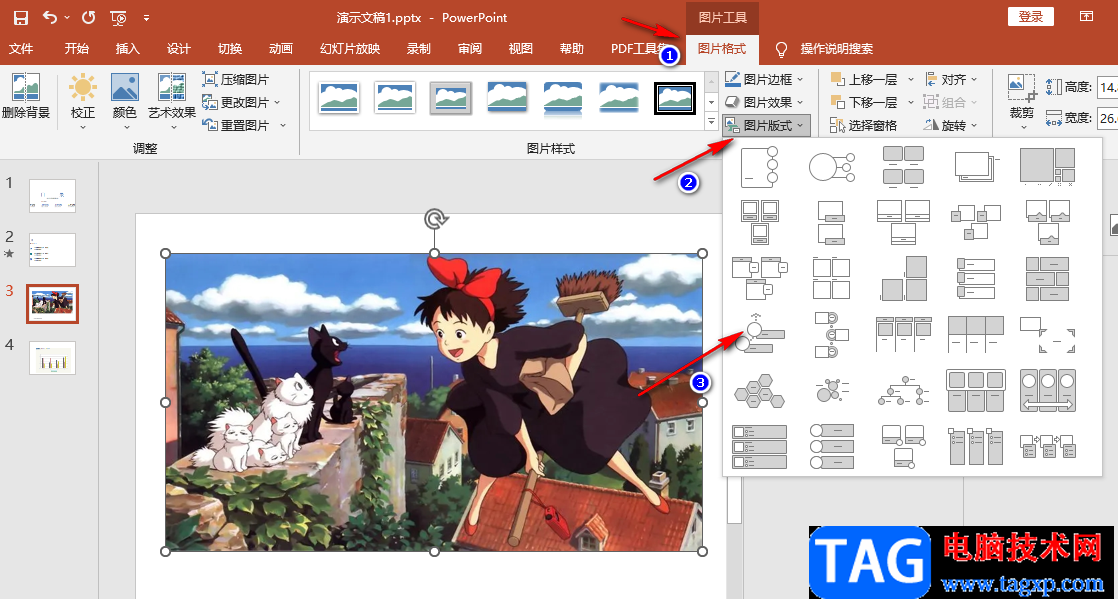Switch to the 切换 Transitions tab

click(230, 49)
